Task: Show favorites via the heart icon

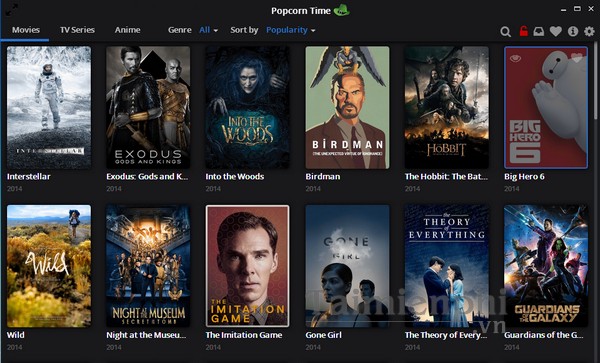Action: [556, 31]
